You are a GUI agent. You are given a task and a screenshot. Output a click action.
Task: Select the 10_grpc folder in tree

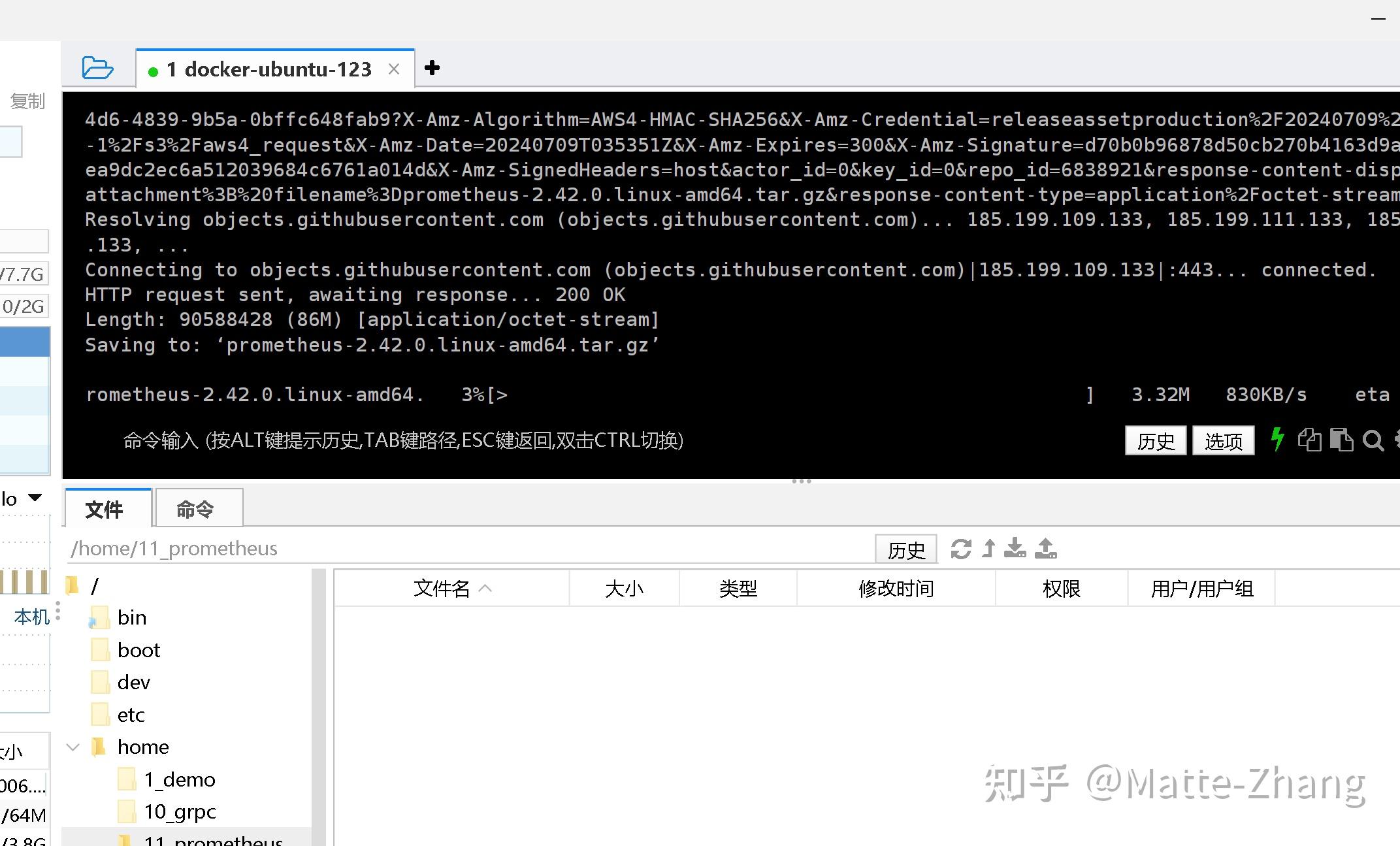pos(180,811)
